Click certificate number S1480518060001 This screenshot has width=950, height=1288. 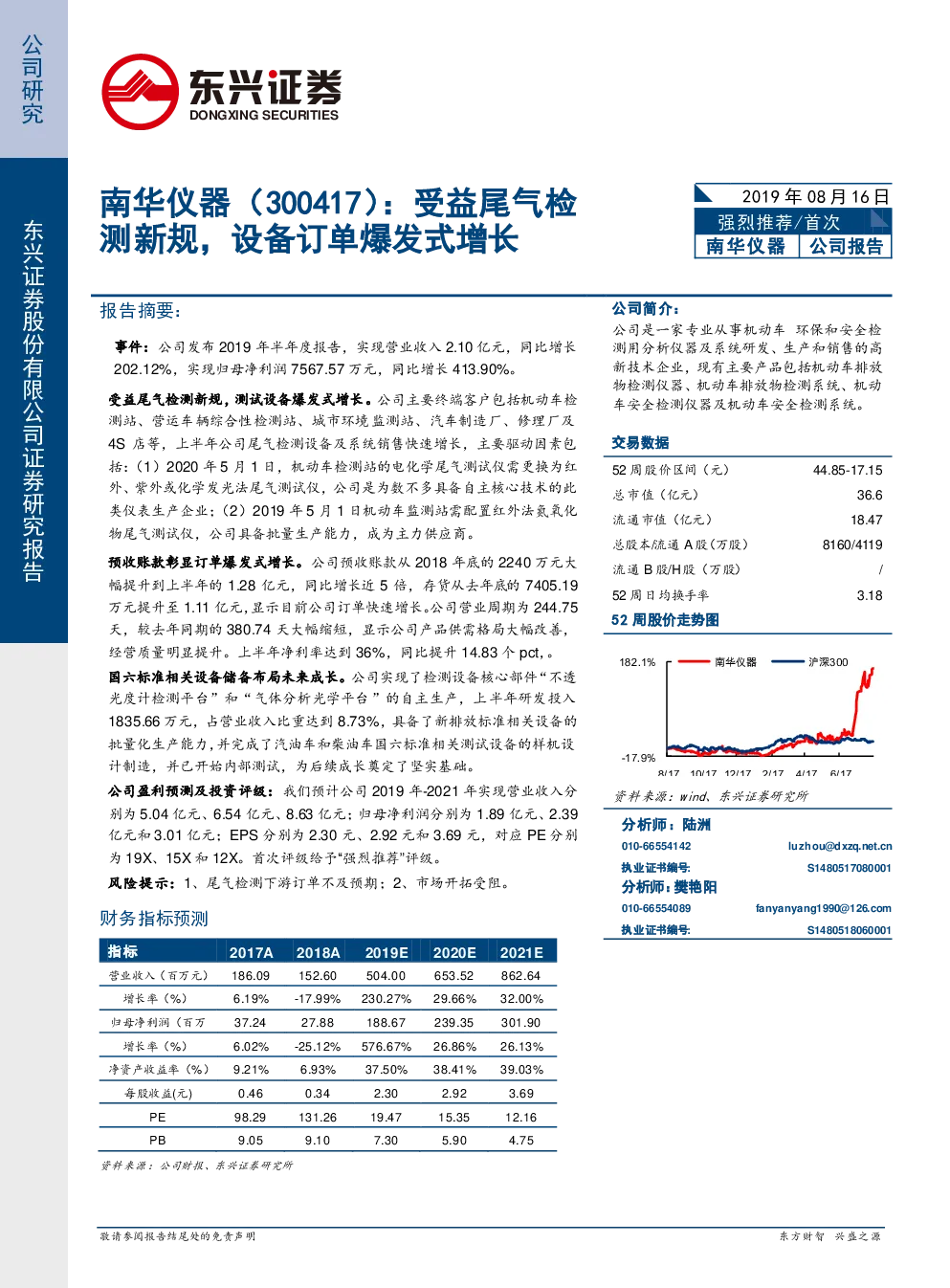click(849, 930)
